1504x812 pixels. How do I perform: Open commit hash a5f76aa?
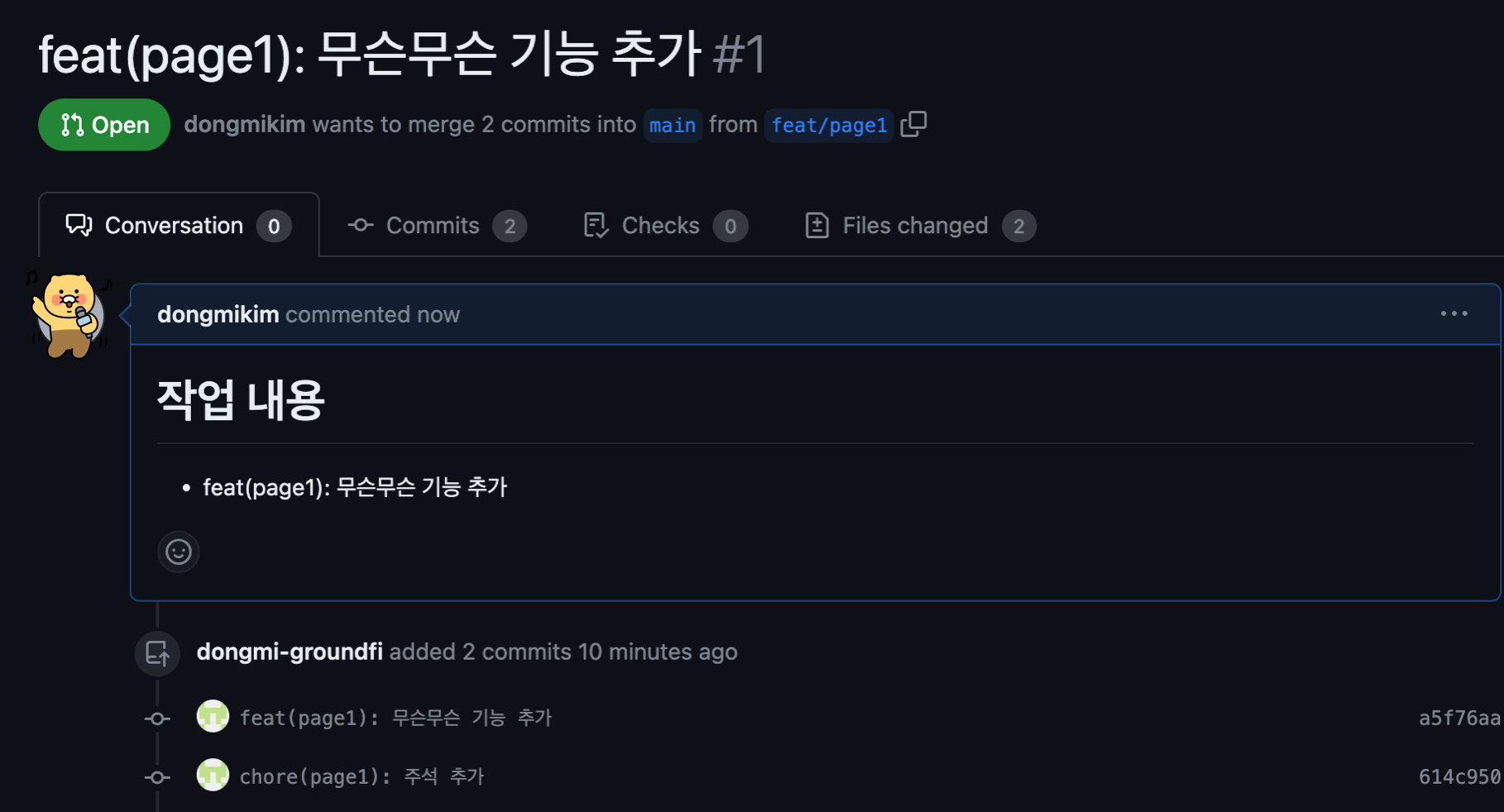point(1458,718)
